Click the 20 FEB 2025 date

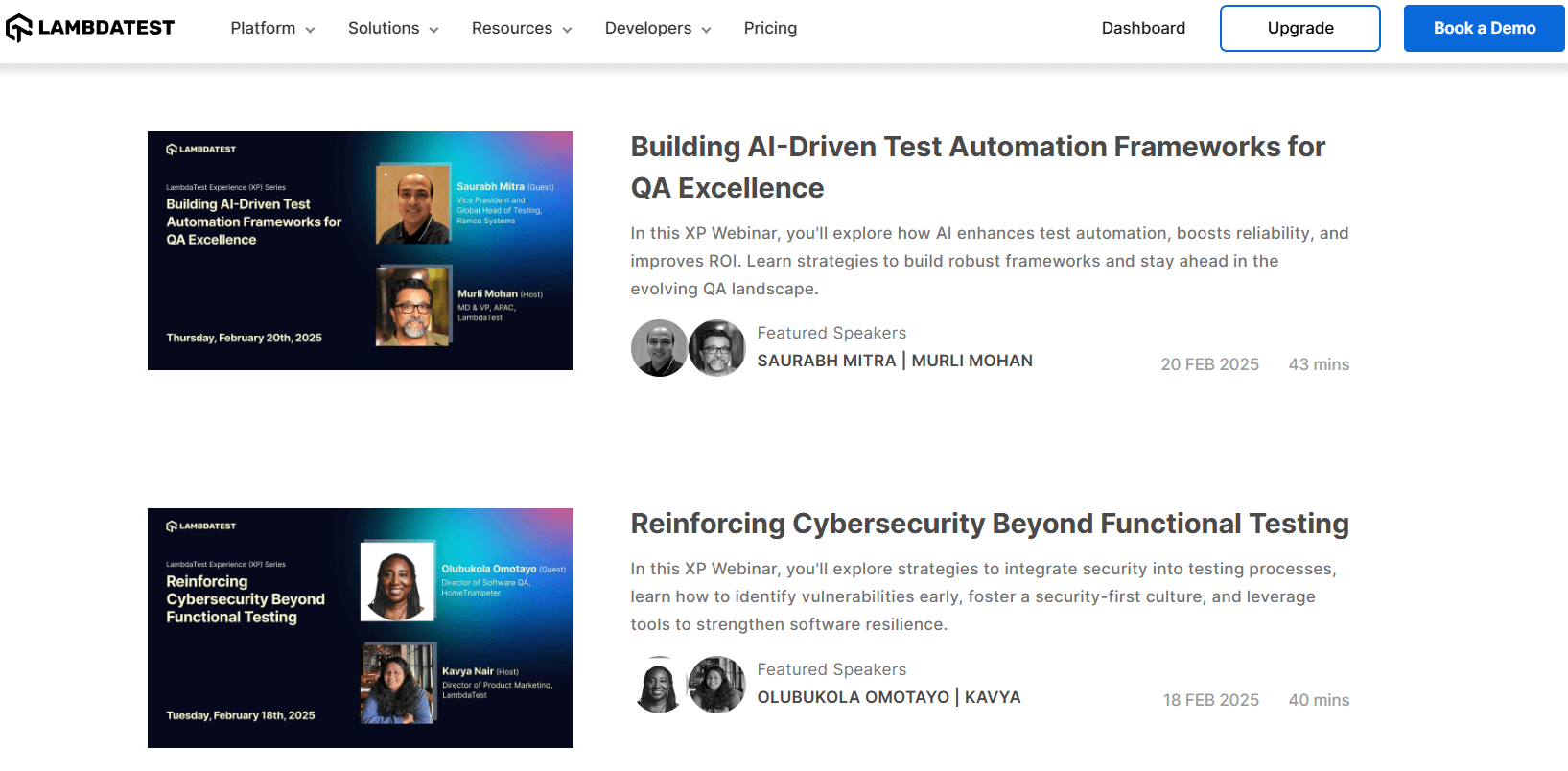(x=1210, y=364)
